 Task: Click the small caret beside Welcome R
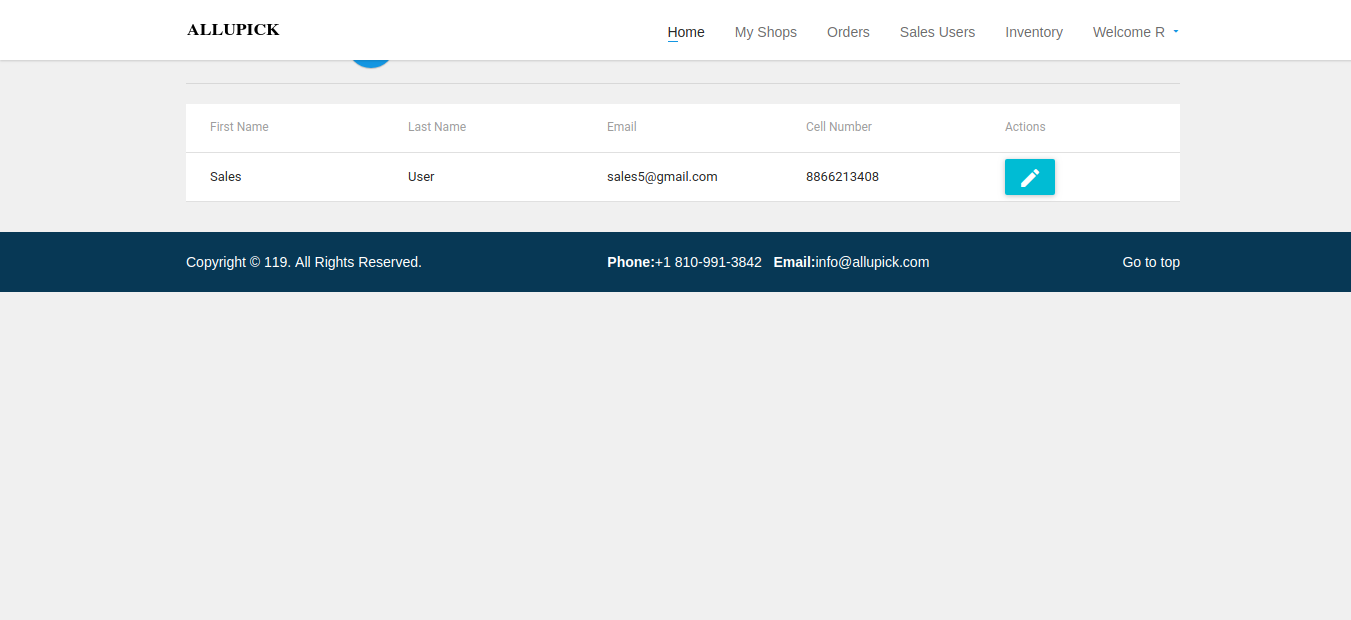[1175, 32]
